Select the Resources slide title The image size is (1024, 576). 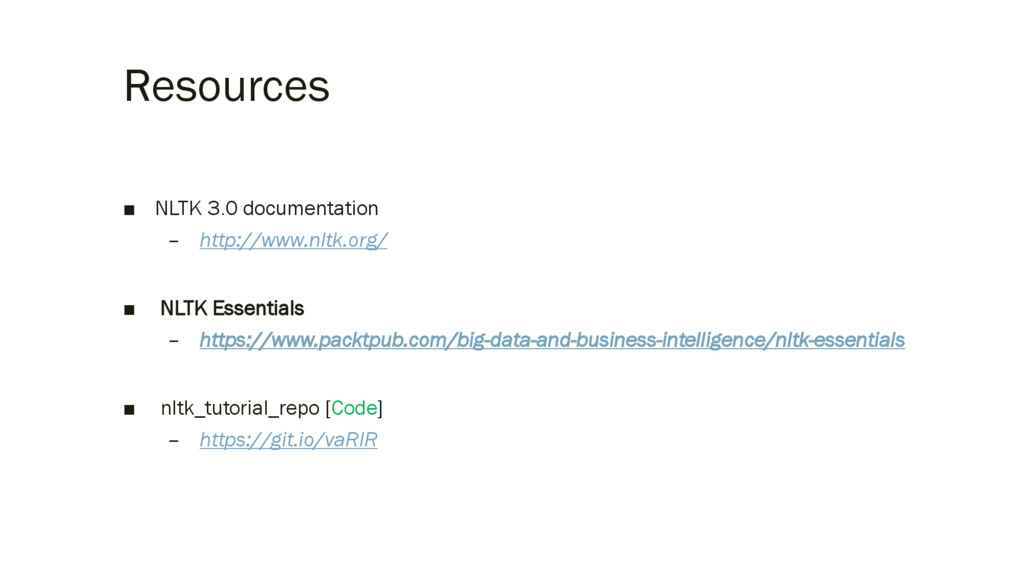[227, 86]
